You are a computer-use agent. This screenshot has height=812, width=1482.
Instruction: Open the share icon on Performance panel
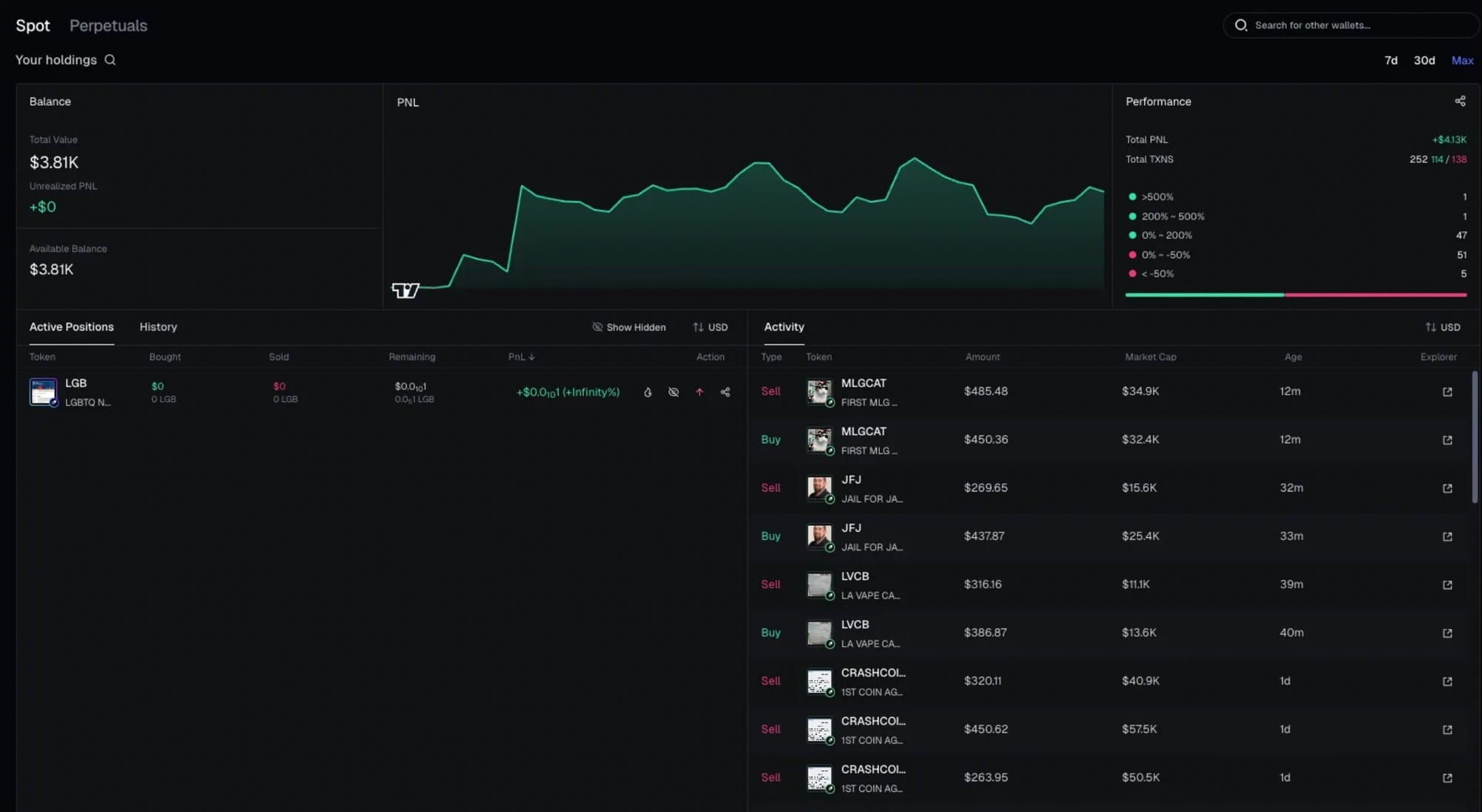click(1460, 101)
